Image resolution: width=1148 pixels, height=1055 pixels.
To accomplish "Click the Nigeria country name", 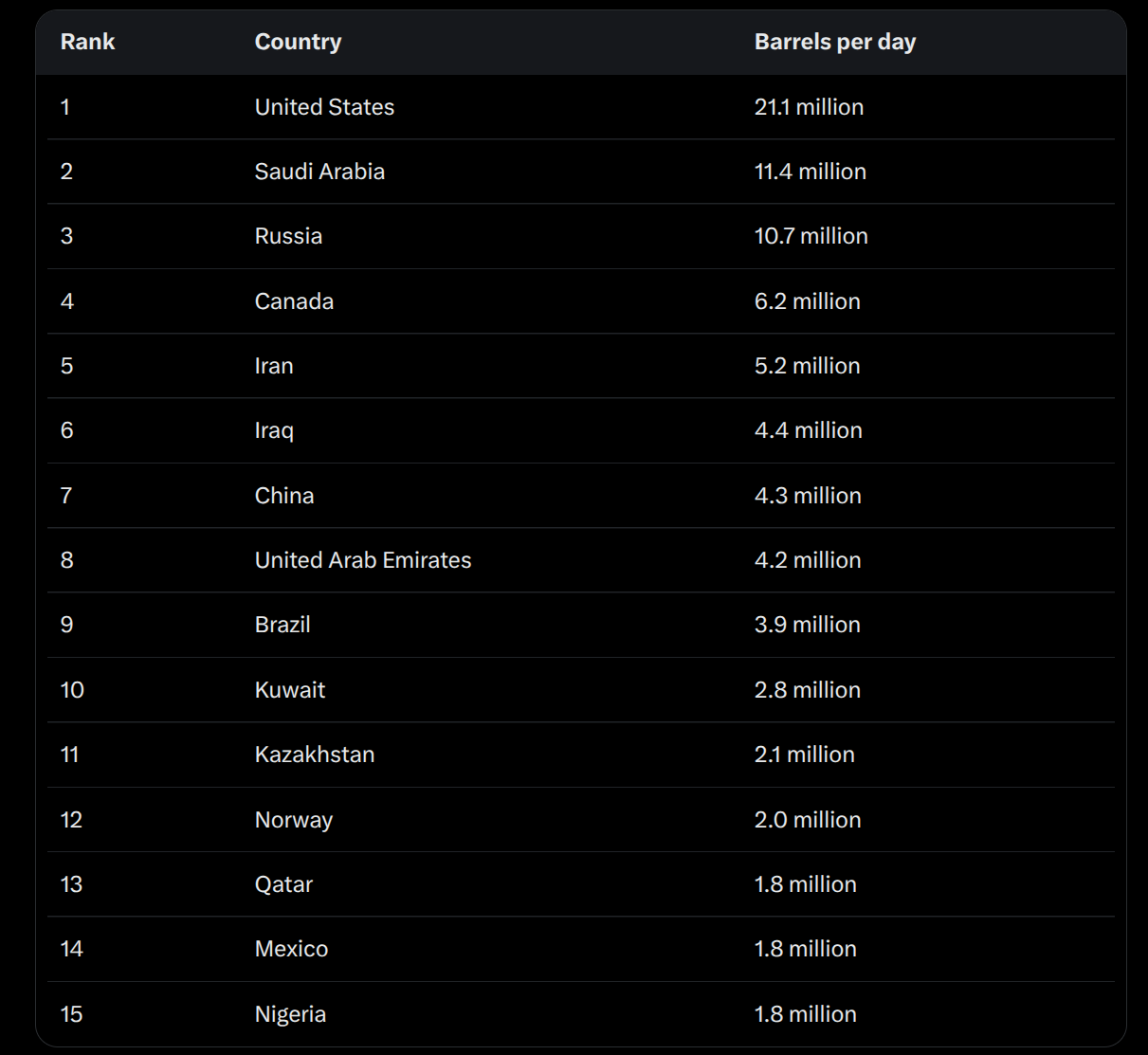I will 290,1014.
